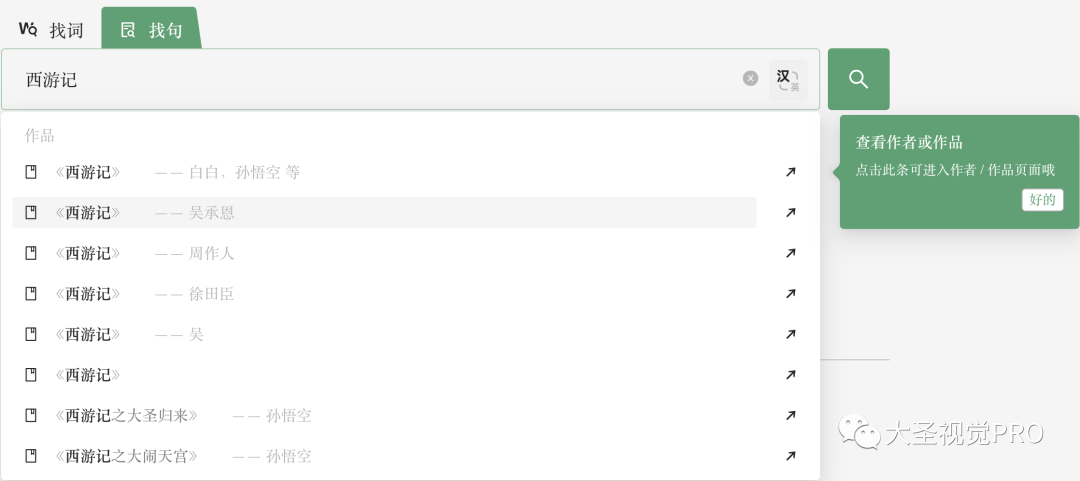The height and width of the screenshot is (481, 1080).
Task: Switch to the 找词 tab
Action: point(52,30)
